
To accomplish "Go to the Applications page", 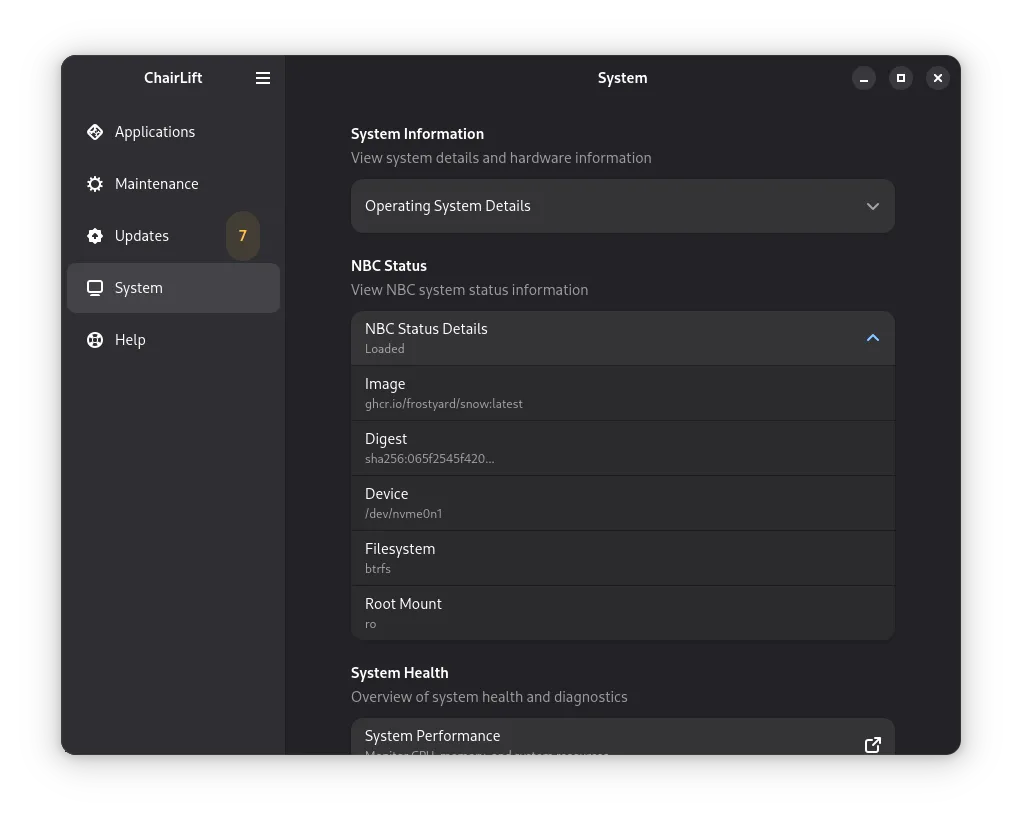I will (173, 132).
